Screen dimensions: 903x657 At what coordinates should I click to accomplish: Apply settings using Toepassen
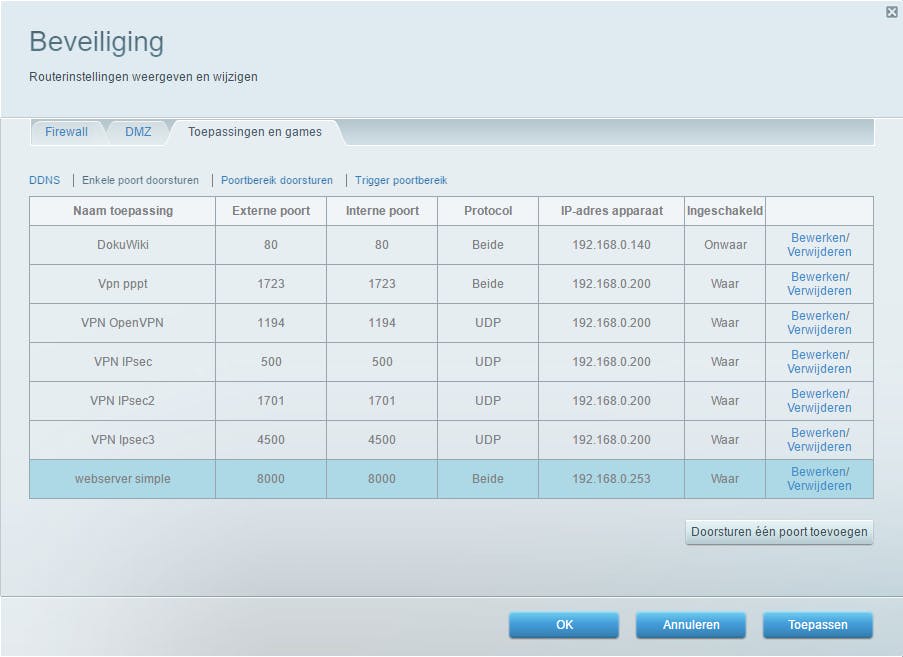818,625
